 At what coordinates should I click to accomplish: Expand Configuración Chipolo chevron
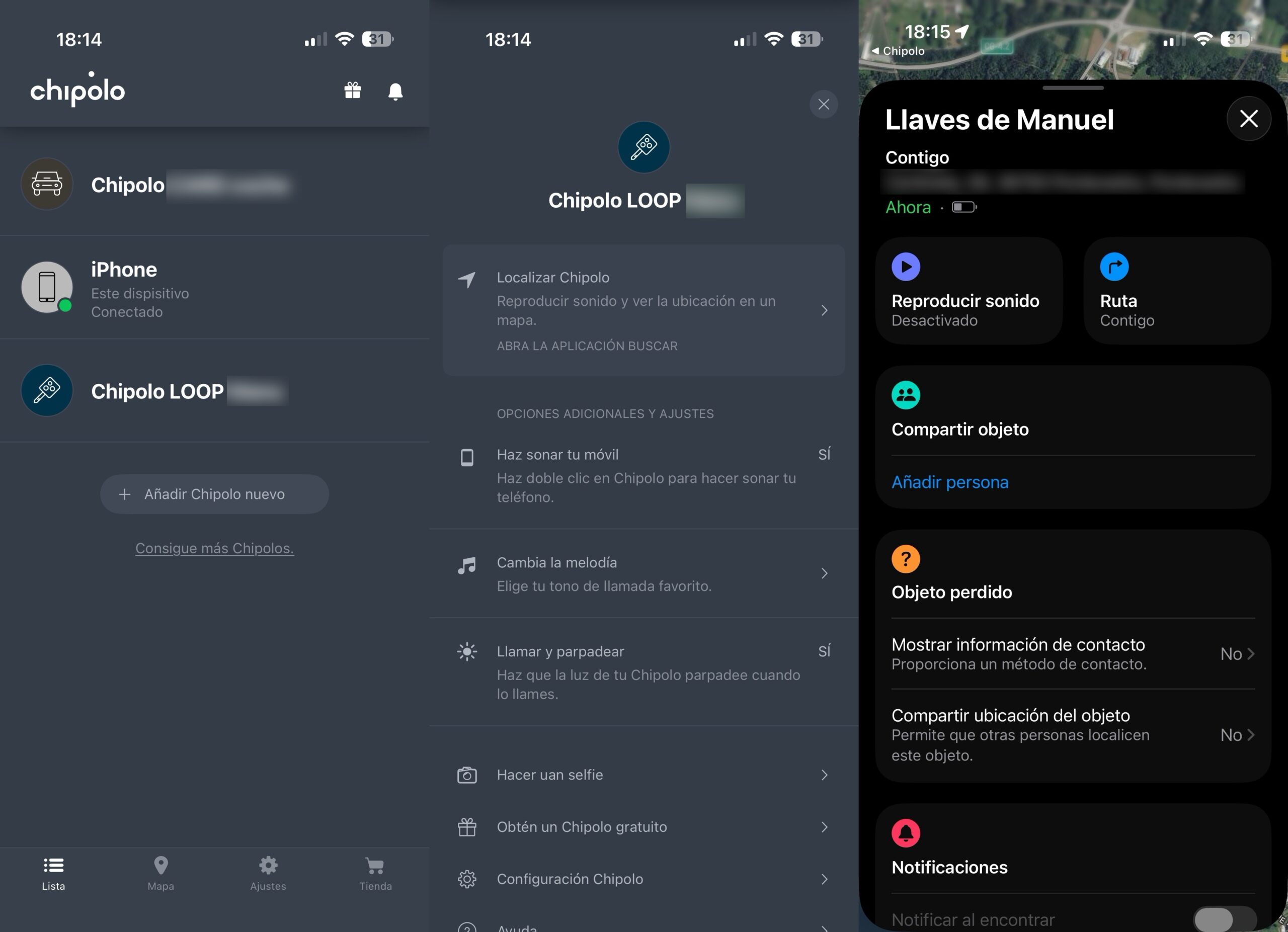(x=825, y=879)
